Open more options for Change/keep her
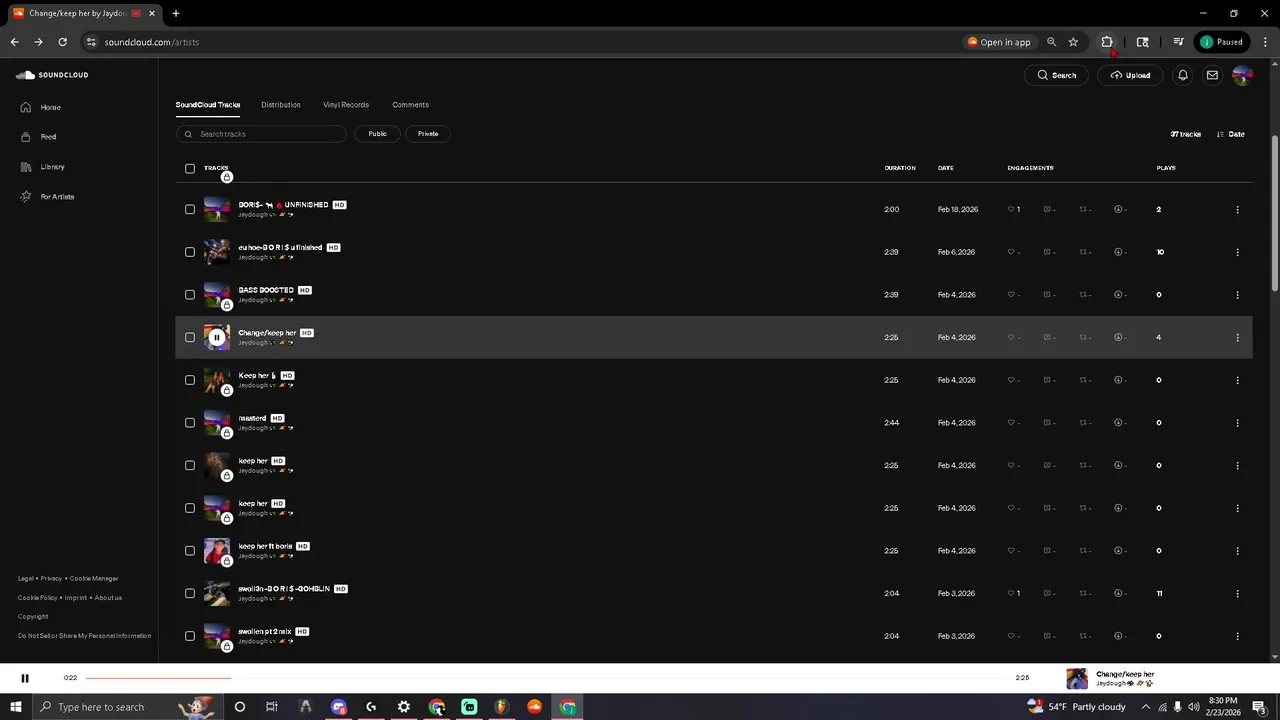 [x=1237, y=338]
